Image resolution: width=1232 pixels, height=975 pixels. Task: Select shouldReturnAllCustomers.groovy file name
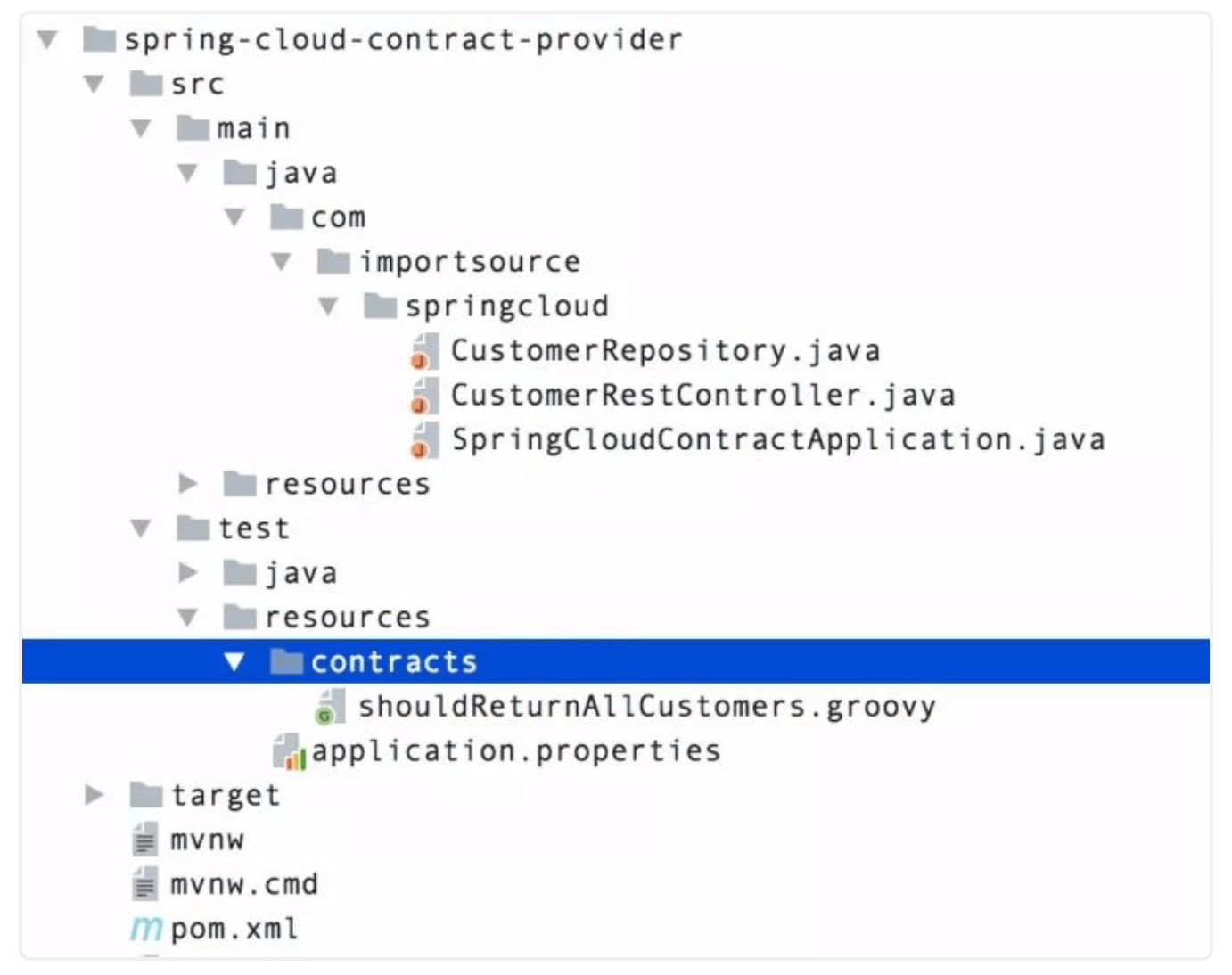click(x=646, y=707)
